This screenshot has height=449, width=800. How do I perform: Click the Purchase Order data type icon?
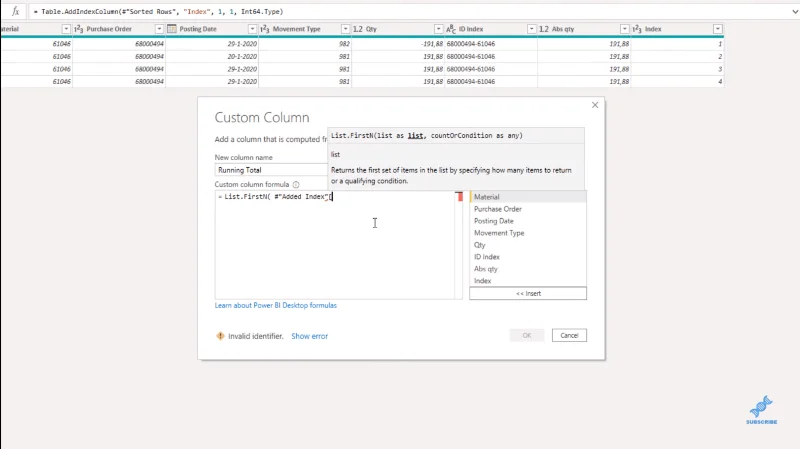(x=79, y=29)
